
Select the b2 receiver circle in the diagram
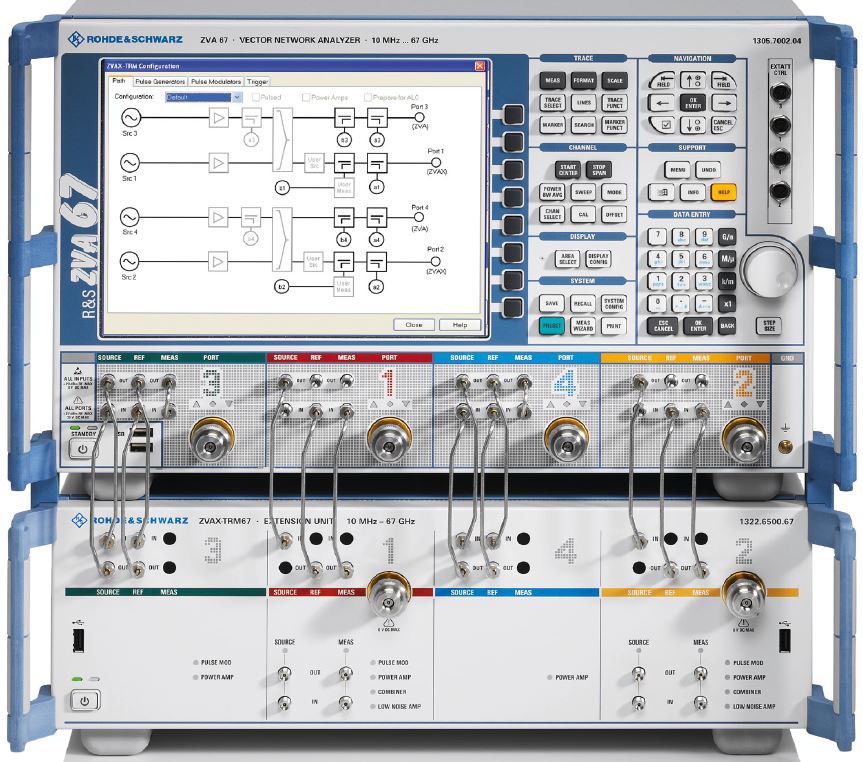click(x=281, y=287)
